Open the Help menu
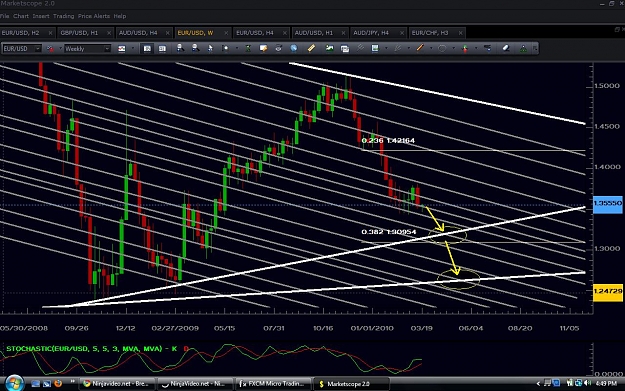This screenshot has height=391, width=625. coord(120,16)
